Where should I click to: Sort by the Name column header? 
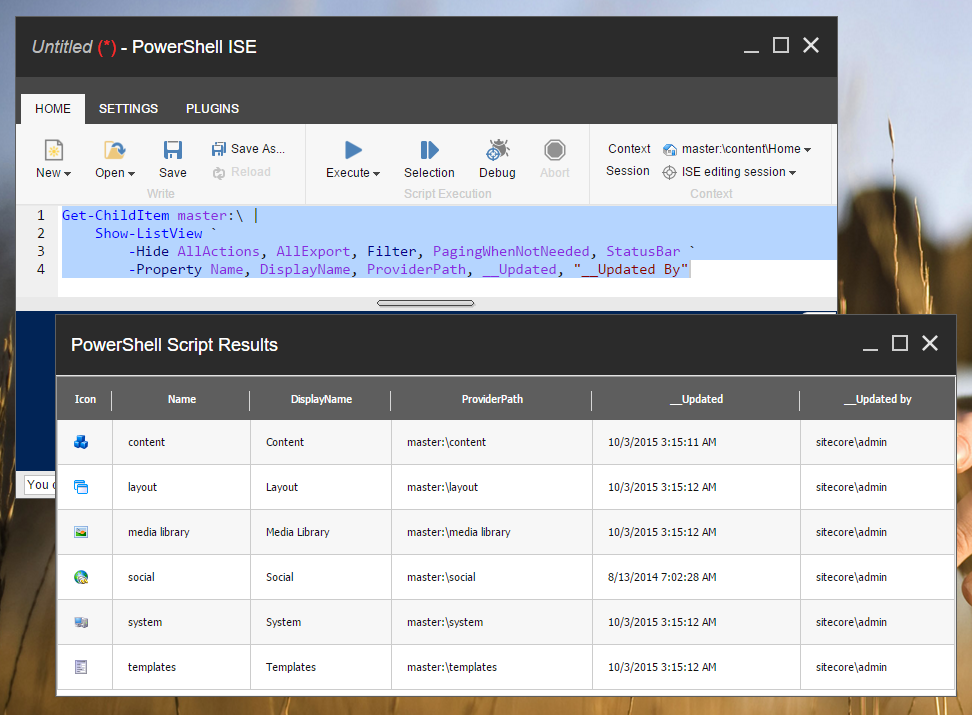[182, 399]
